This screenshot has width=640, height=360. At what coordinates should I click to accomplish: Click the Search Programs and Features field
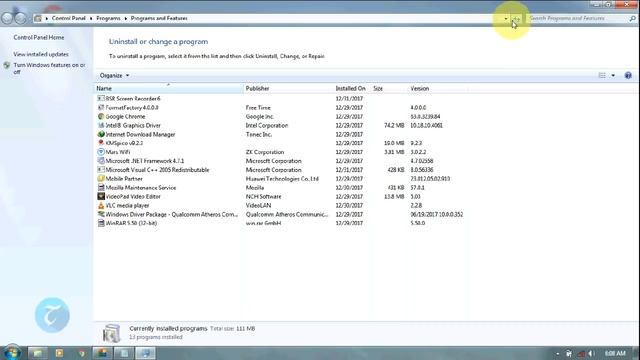(578, 18)
